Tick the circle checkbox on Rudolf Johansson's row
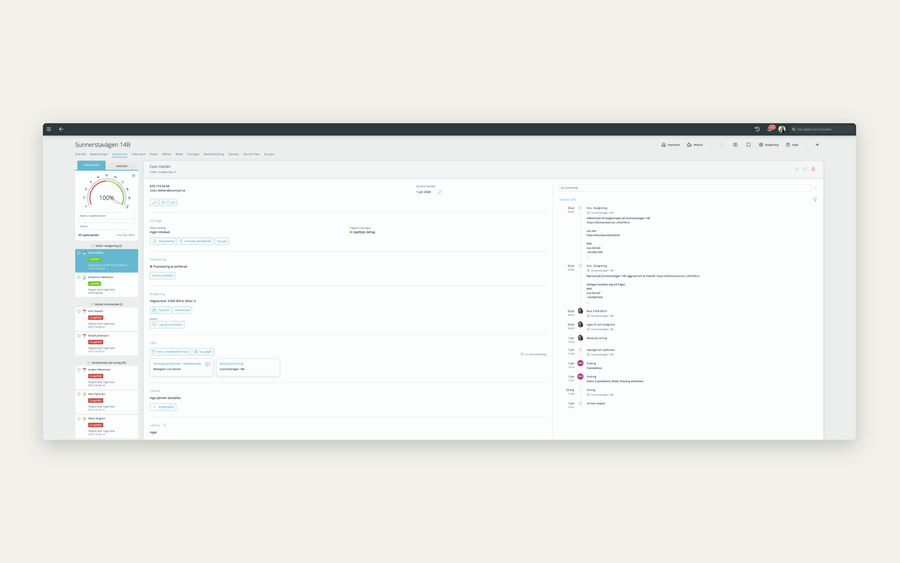 [79, 336]
